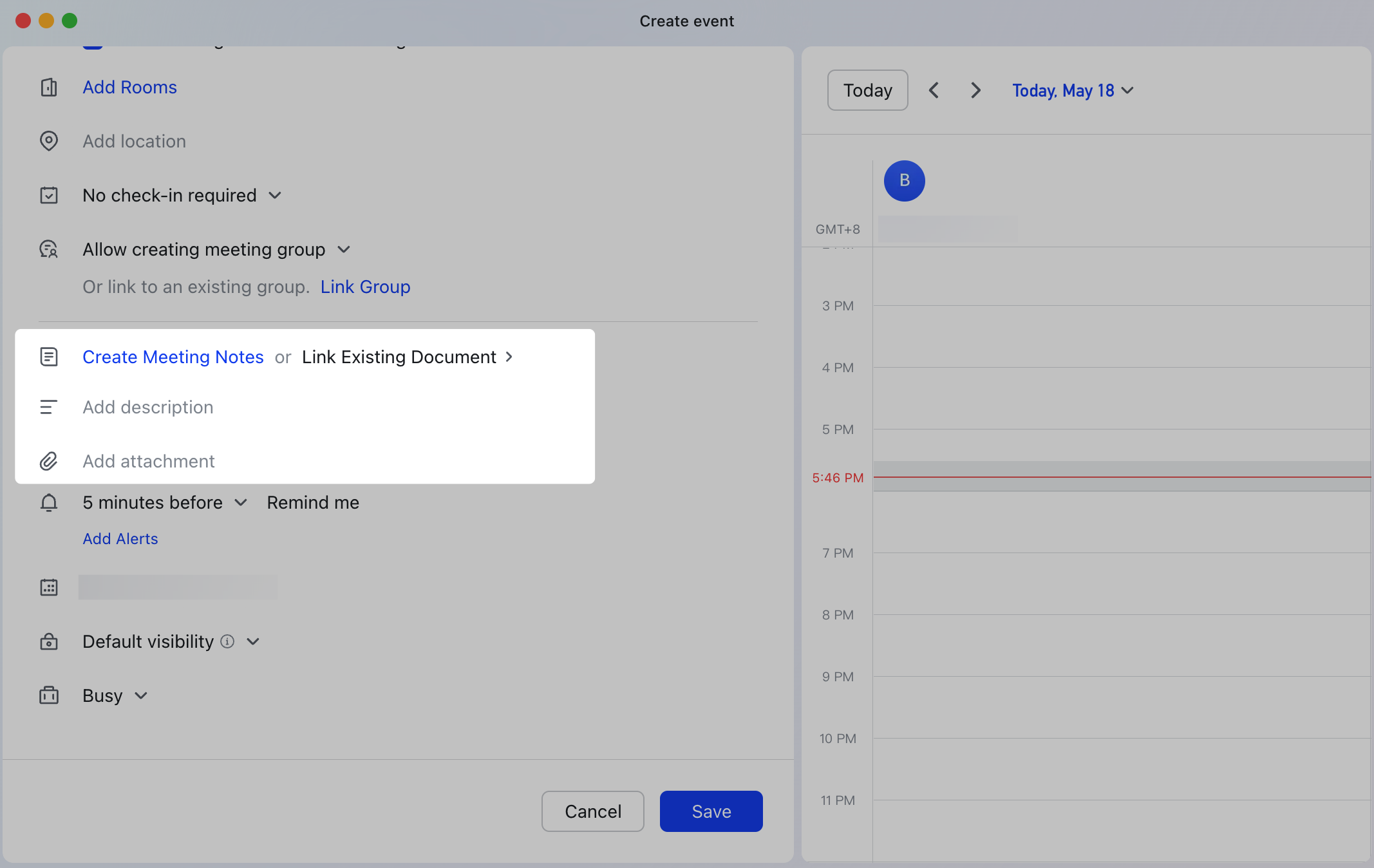
Task: Click the GMT+8 timezone label
Action: pos(838,229)
